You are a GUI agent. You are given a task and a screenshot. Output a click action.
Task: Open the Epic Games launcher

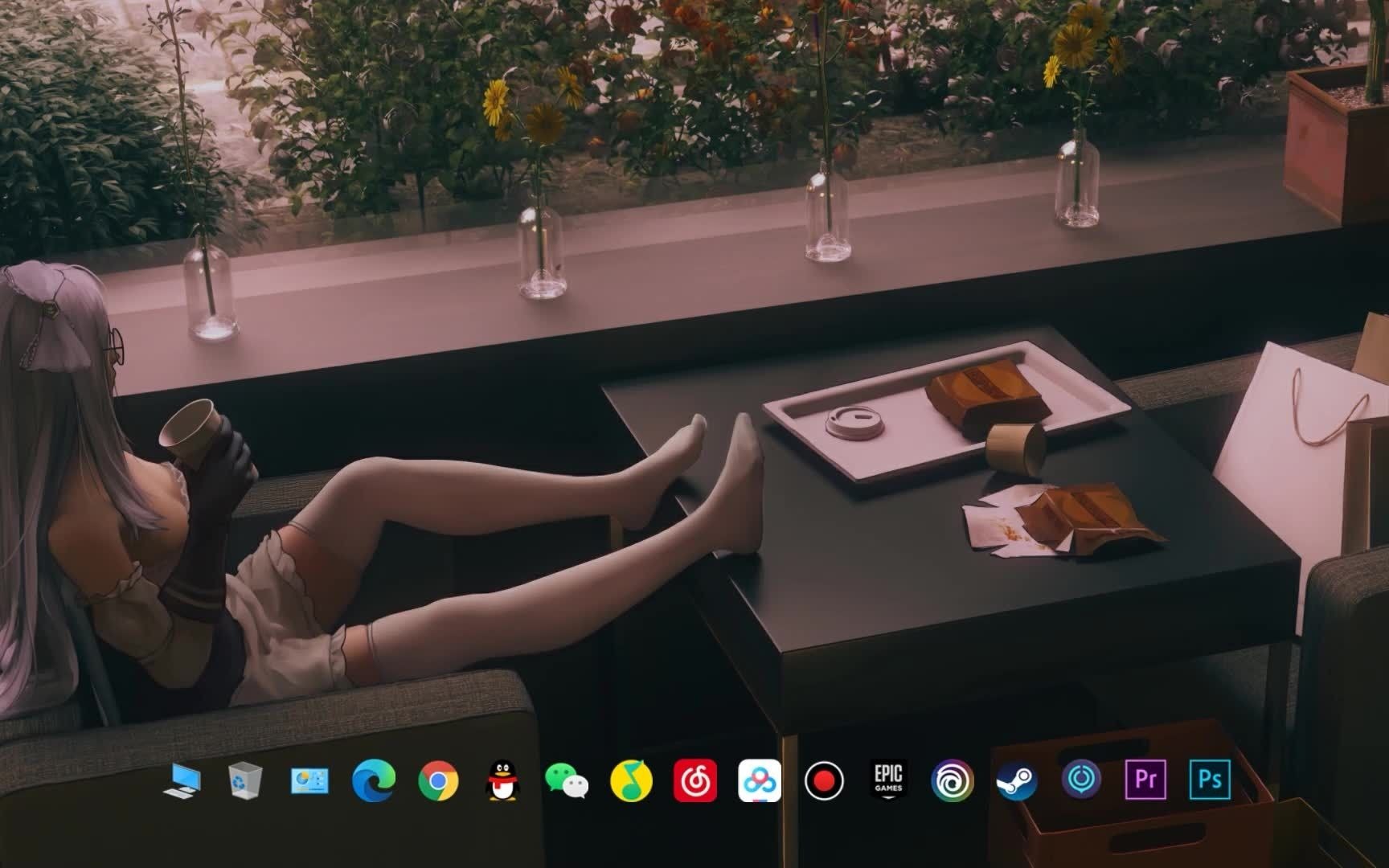(888, 780)
